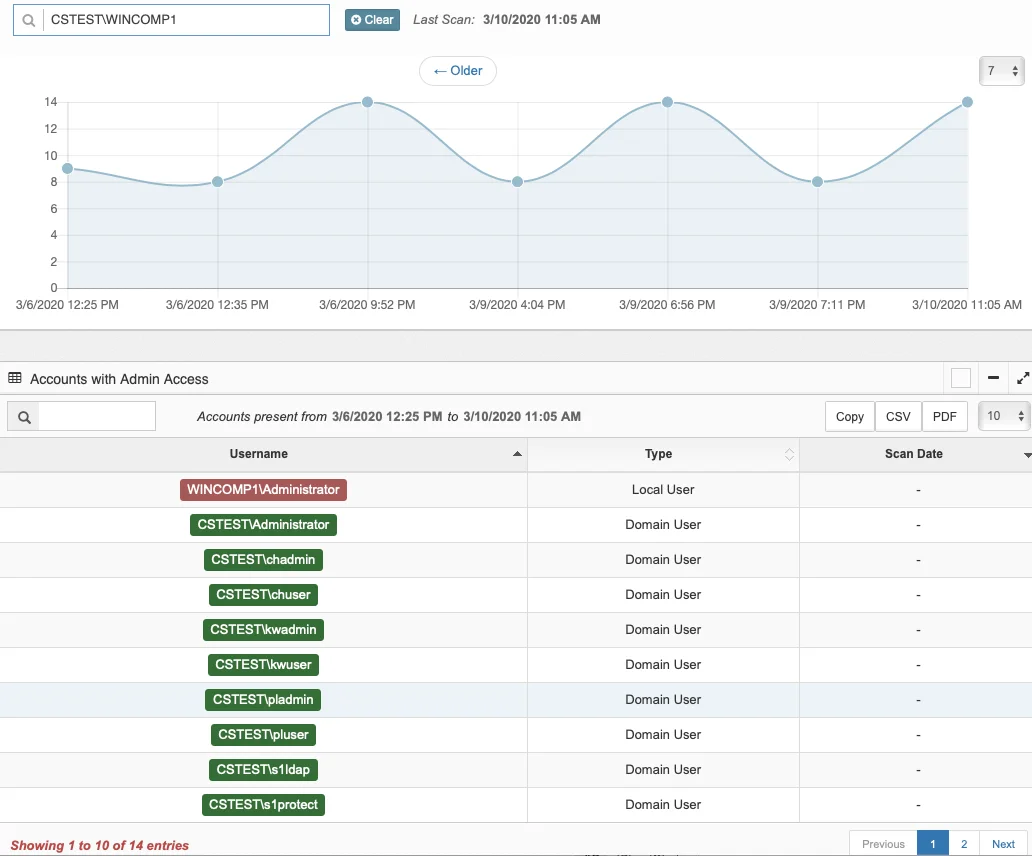Image resolution: width=1032 pixels, height=856 pixels.
Task: Click the search magnifier icon beside CSTEST\WINCOMP1
Action: click(28, 20)
